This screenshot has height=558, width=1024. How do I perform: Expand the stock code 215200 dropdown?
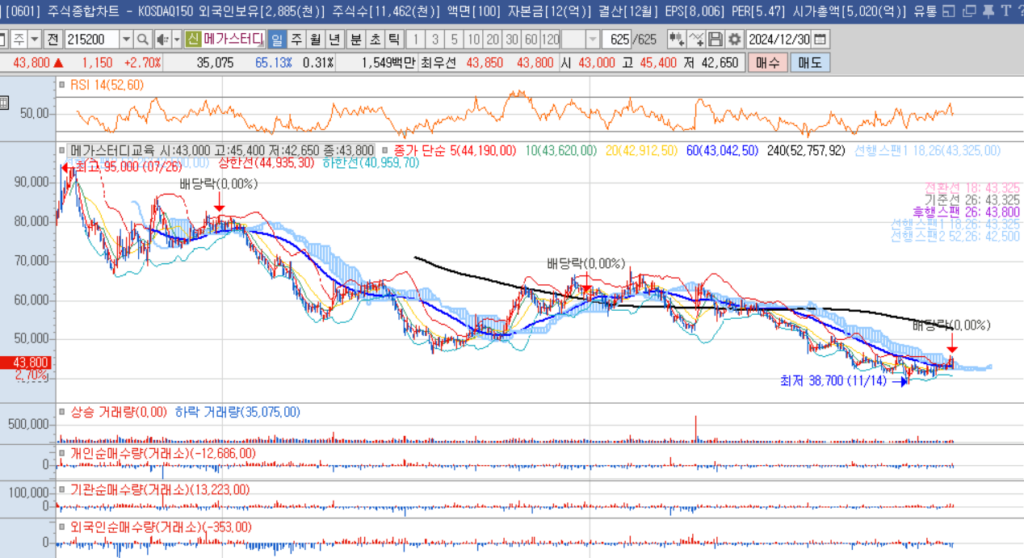click(x=126, y=39)
